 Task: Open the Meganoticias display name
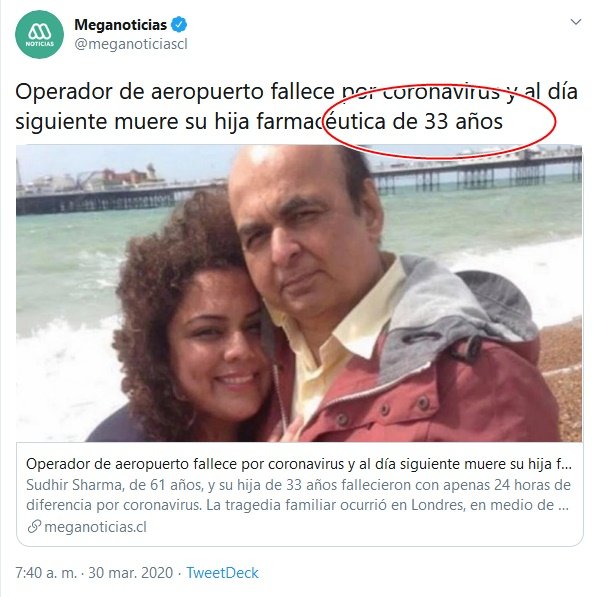(x=121, y=25)
